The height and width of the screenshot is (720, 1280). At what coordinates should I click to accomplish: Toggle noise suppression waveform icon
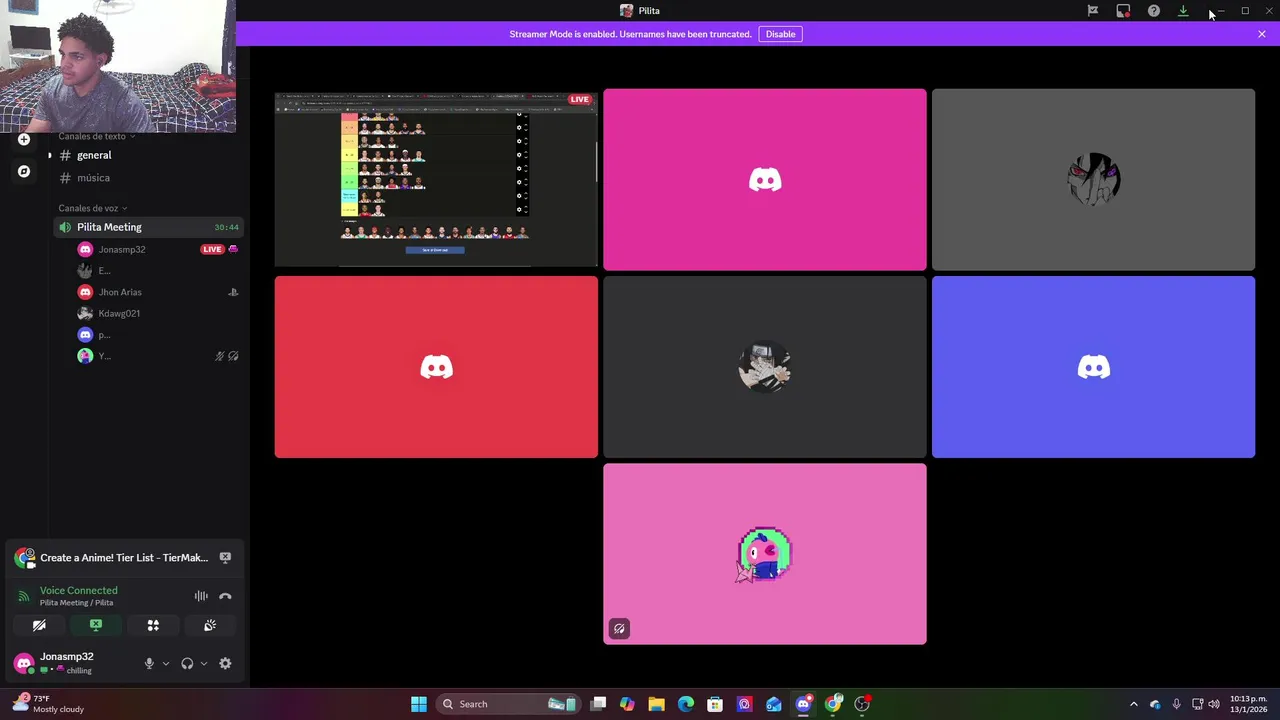[201, 596]
